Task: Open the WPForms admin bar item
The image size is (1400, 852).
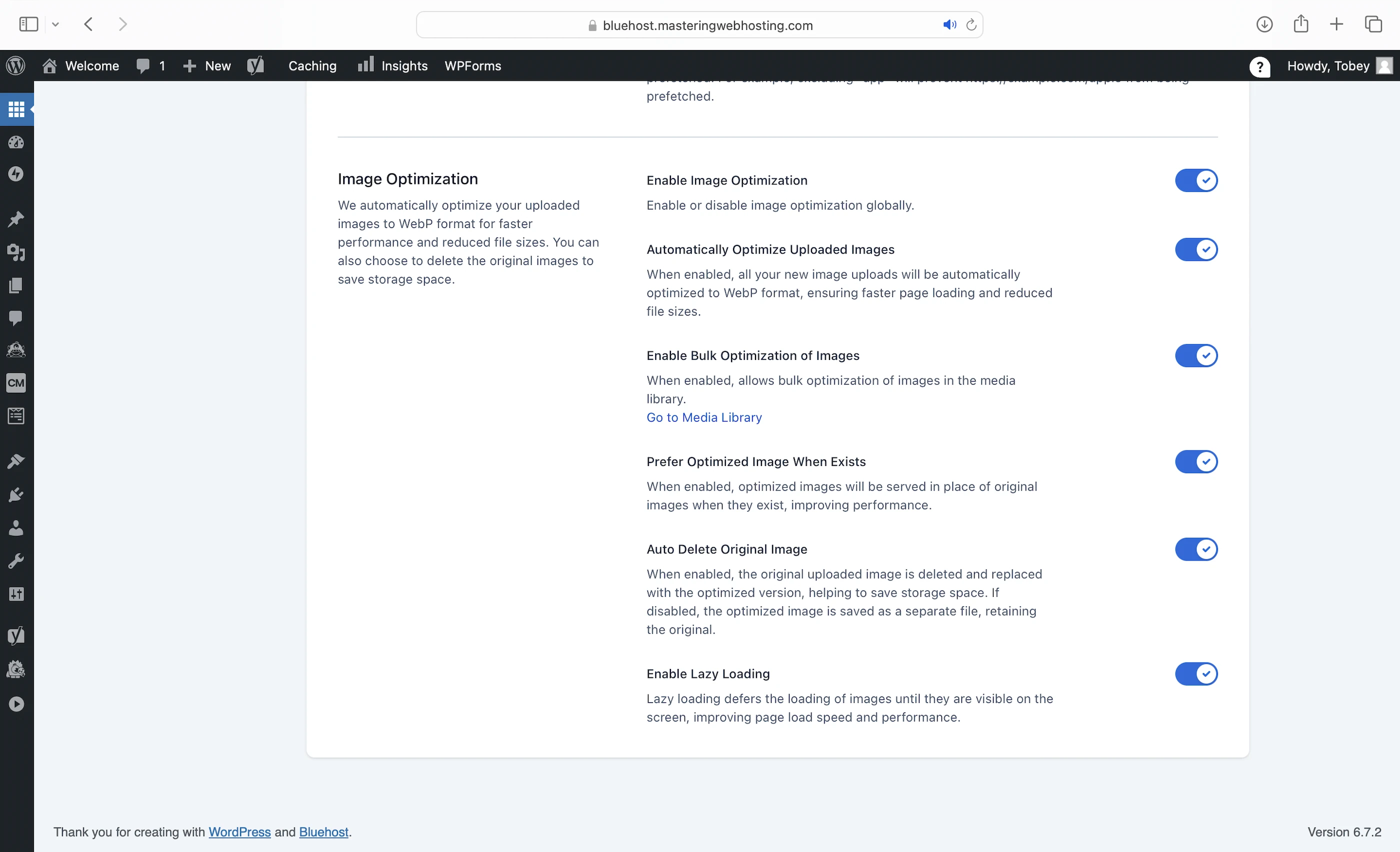Action: click(472, 66)
